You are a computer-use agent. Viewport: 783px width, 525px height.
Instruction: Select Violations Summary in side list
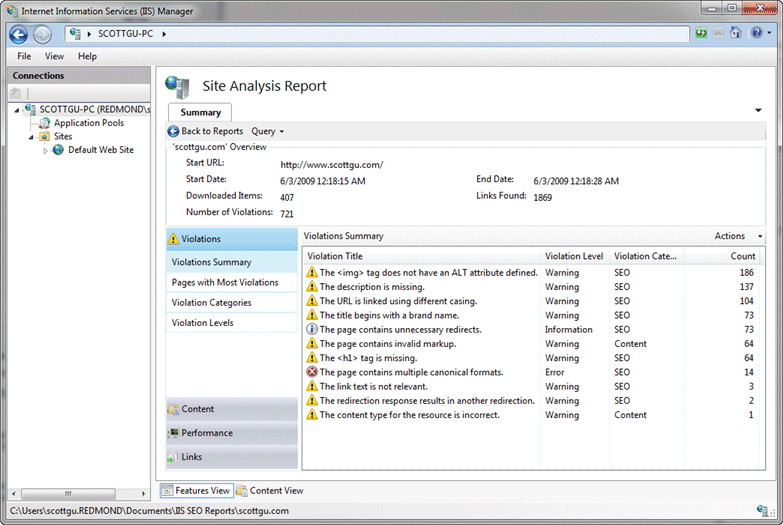(232, 262)
